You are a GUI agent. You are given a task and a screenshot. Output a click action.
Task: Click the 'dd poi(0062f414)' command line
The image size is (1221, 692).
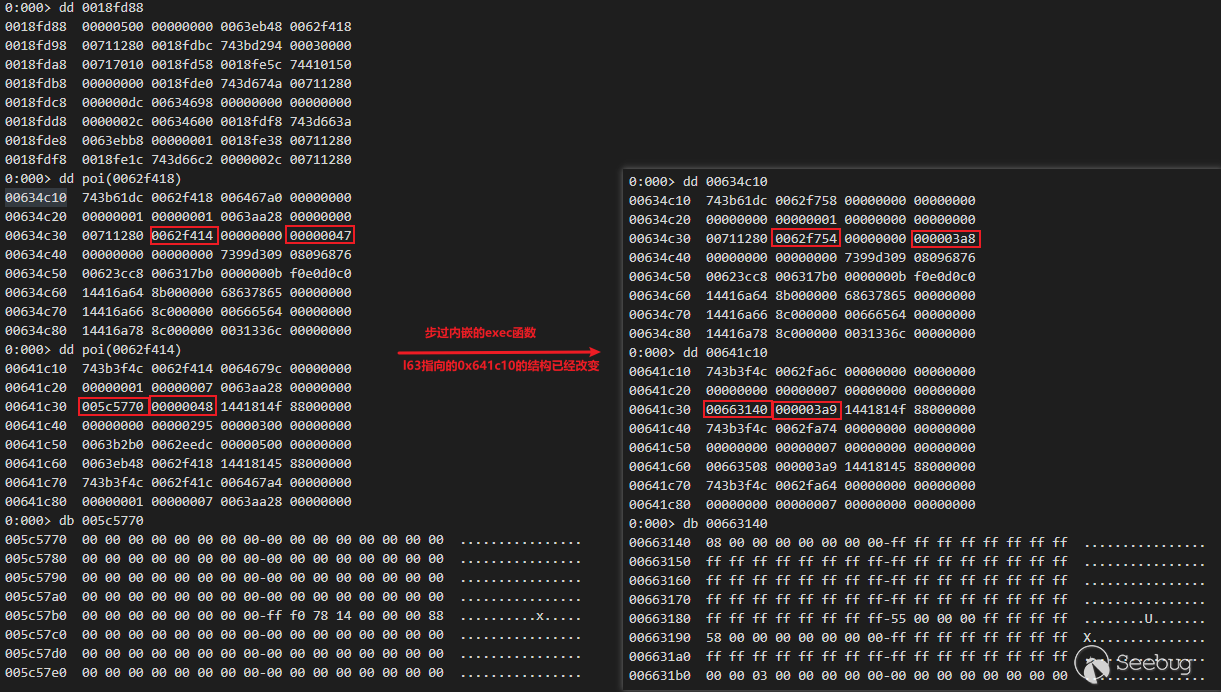pyautogui.click(x=93, y=350)
